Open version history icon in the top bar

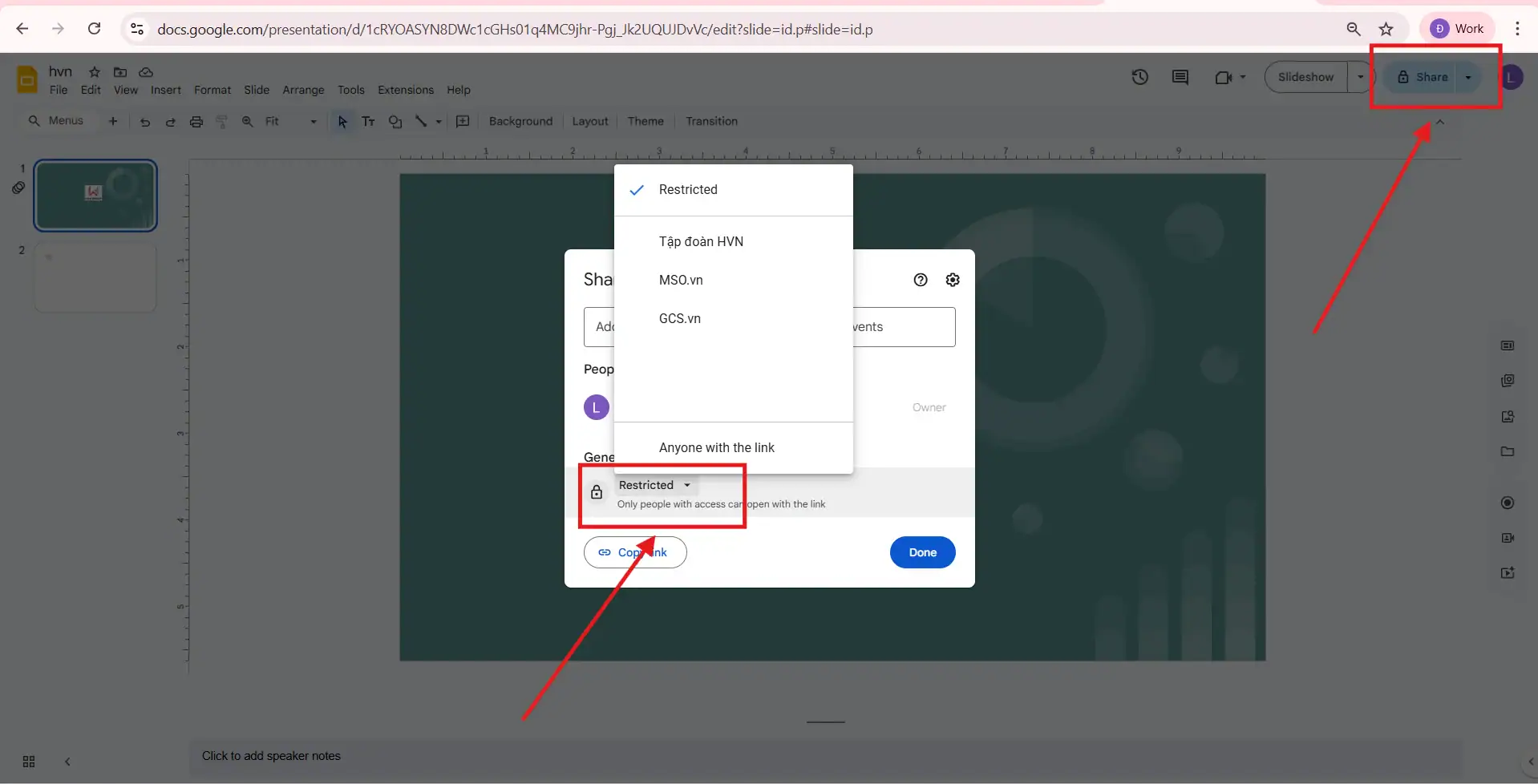pyautogui.click(x=1139, y=77)
